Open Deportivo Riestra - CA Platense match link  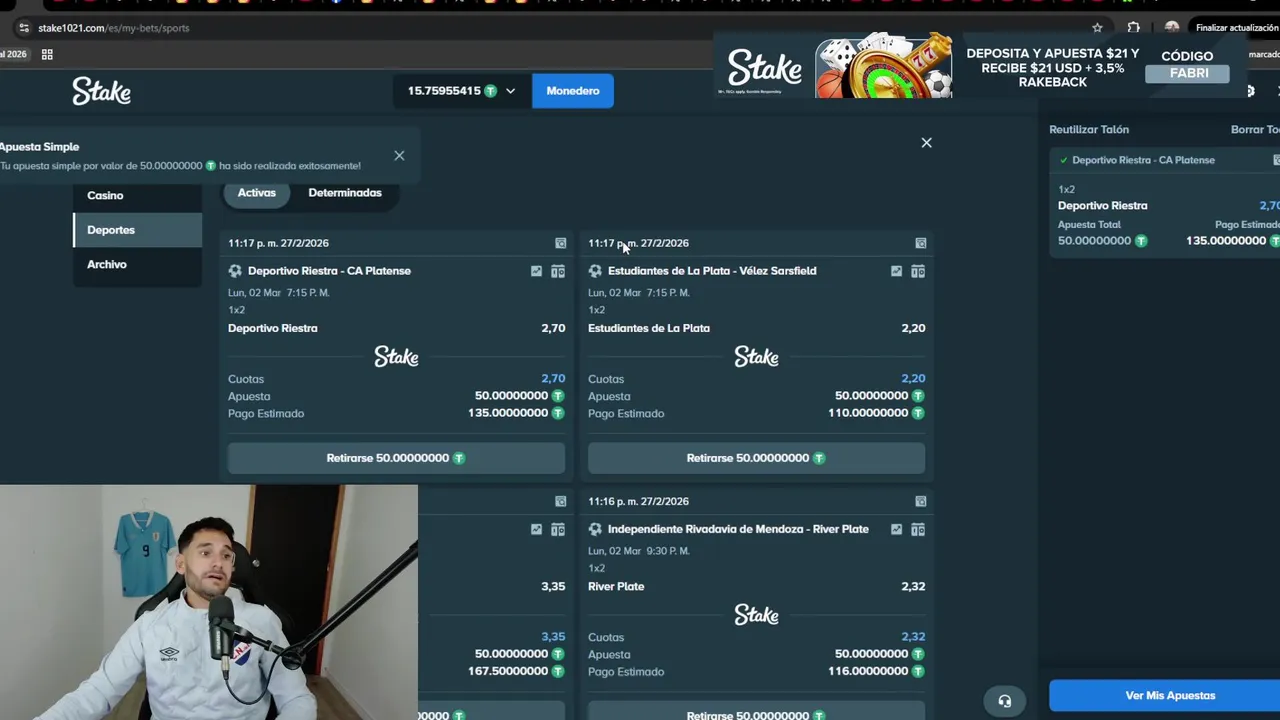click(x=329, y=271)
